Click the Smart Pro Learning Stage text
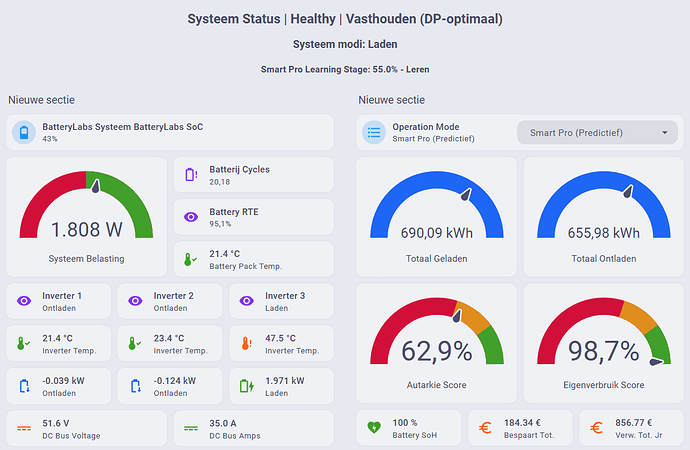Viewport: 690px width, 450px height. 345,70
